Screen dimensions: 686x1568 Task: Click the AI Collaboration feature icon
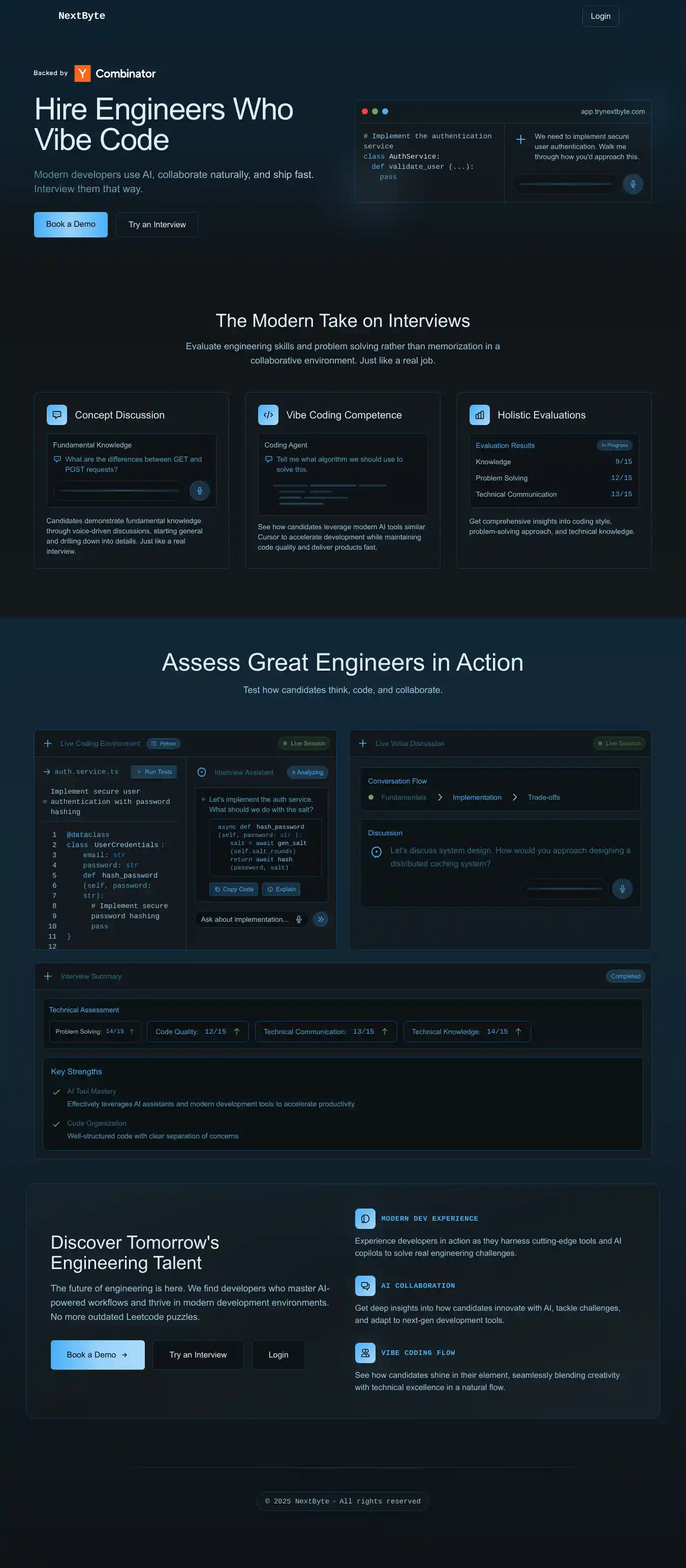click(x=365, y=1285)
